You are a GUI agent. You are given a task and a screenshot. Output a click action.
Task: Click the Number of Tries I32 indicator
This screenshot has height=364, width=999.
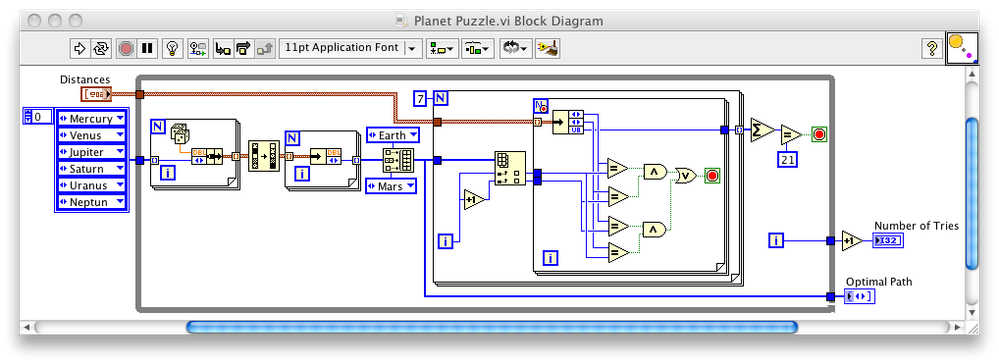889,240
